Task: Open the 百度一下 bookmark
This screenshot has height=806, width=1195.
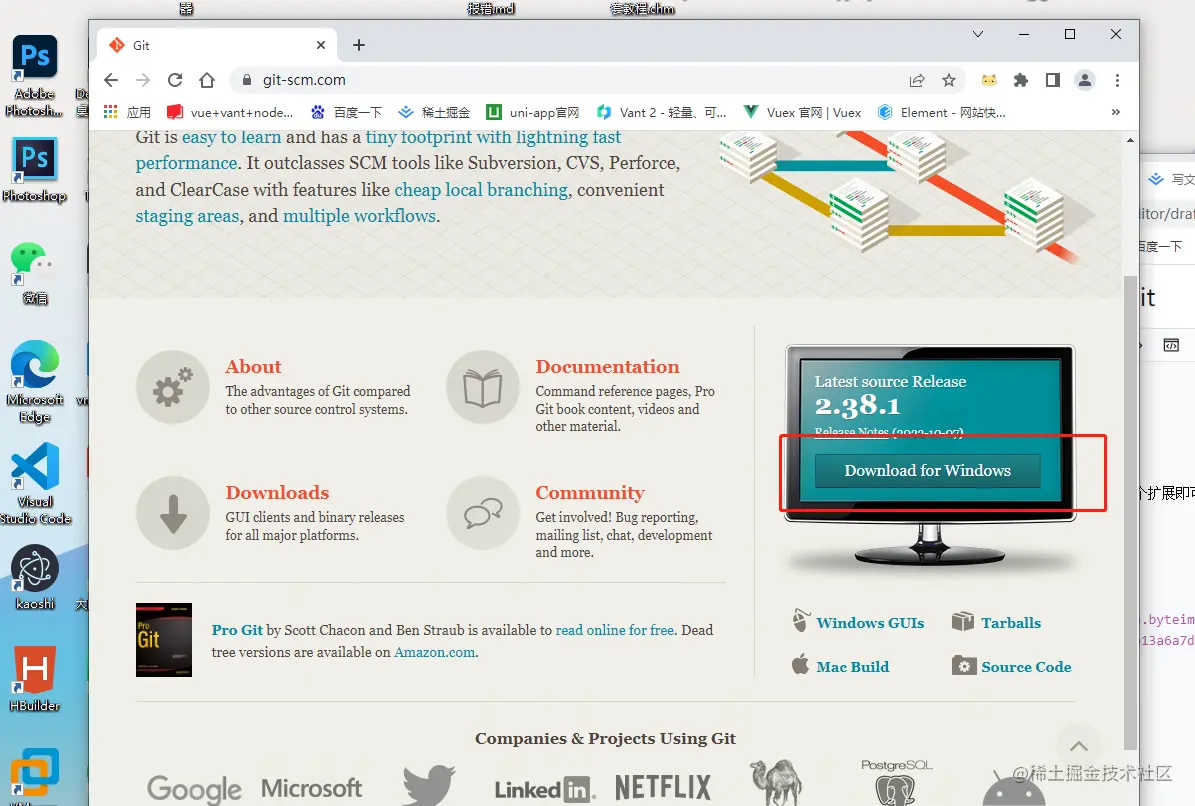Action: [347, 113]
